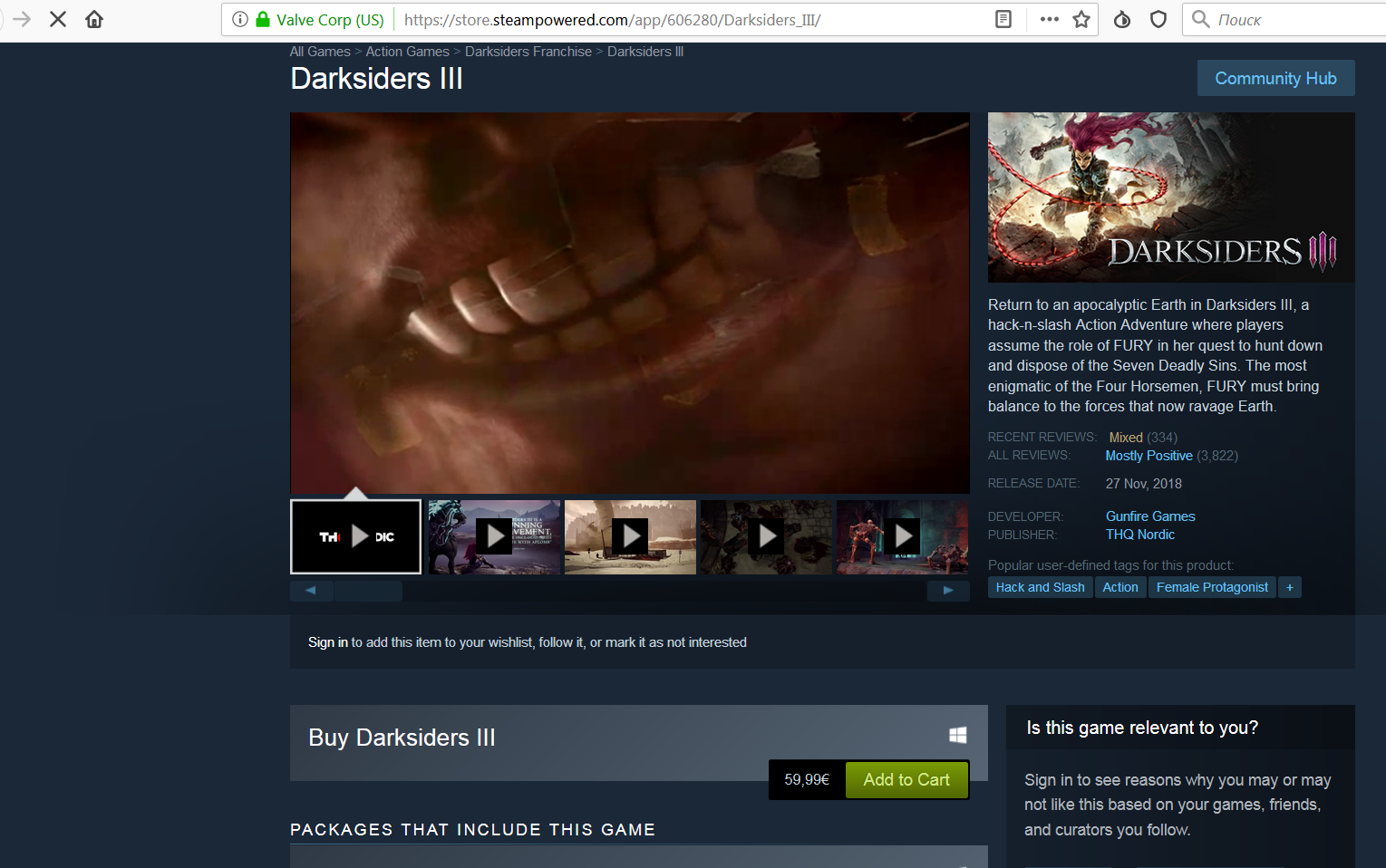The height and width of the screenshot is (868, 1386).
Task: Select the Female Protagonist tag
Action: (x=1212, y=587)
